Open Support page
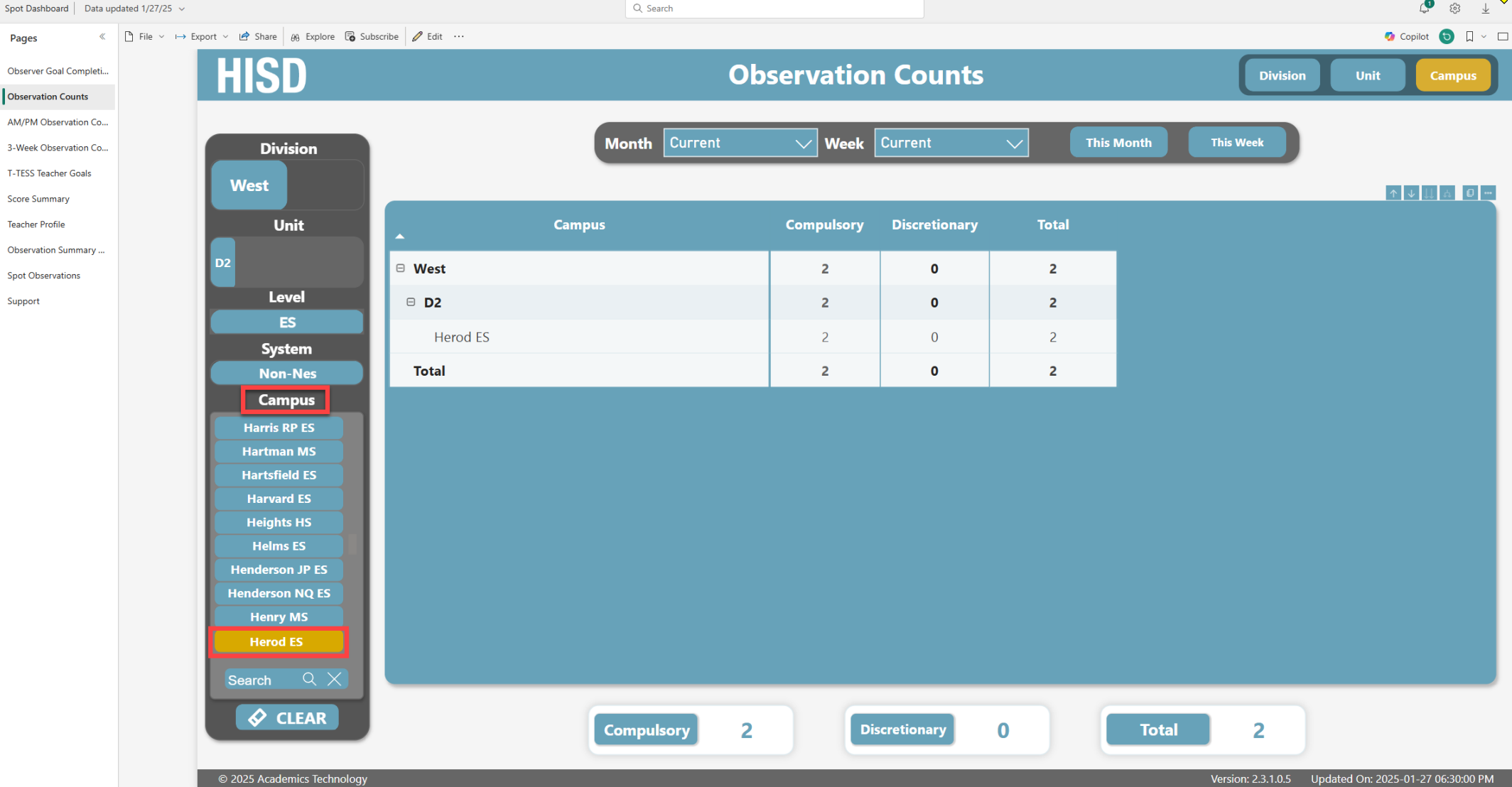The image size is (1512, 787). (x=58, y=301)
